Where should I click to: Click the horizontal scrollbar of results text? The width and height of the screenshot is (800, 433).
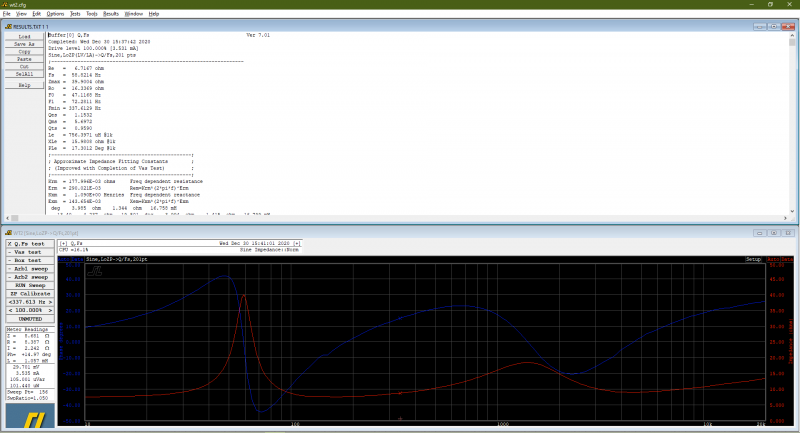click(x=398, y=218)
